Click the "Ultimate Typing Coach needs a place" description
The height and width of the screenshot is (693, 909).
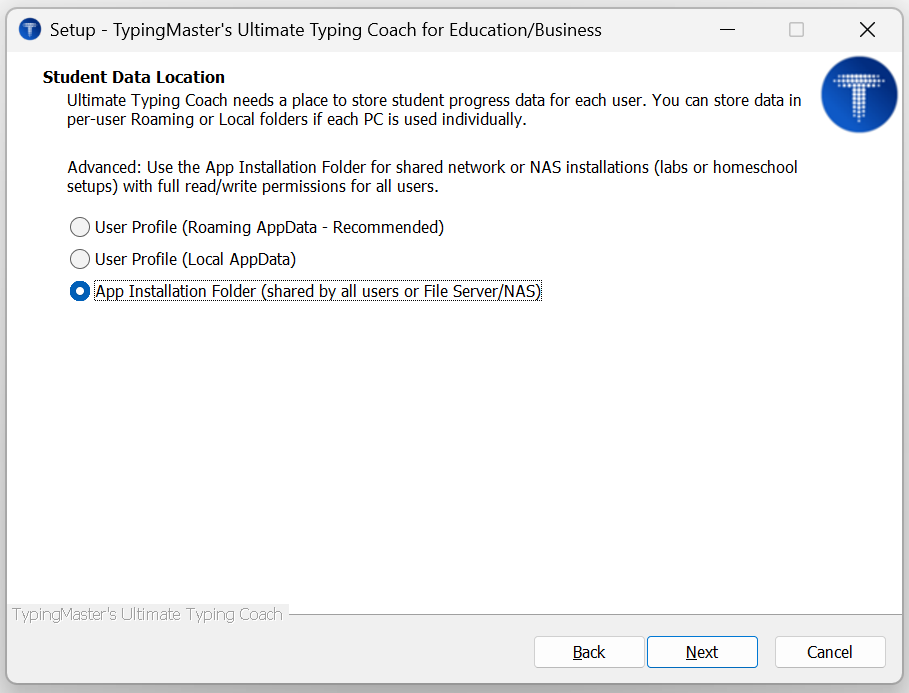[434, 110]
